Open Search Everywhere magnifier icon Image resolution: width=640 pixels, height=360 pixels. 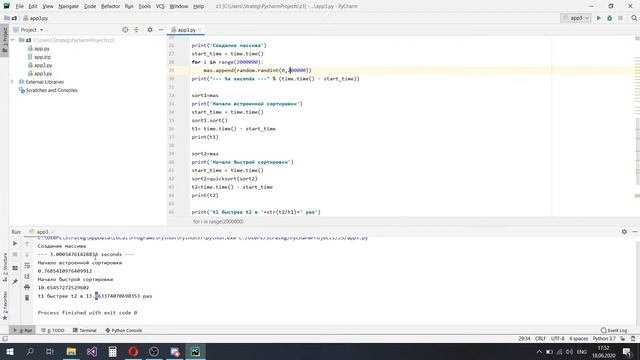pyautogui.click(x=634, y=18)
